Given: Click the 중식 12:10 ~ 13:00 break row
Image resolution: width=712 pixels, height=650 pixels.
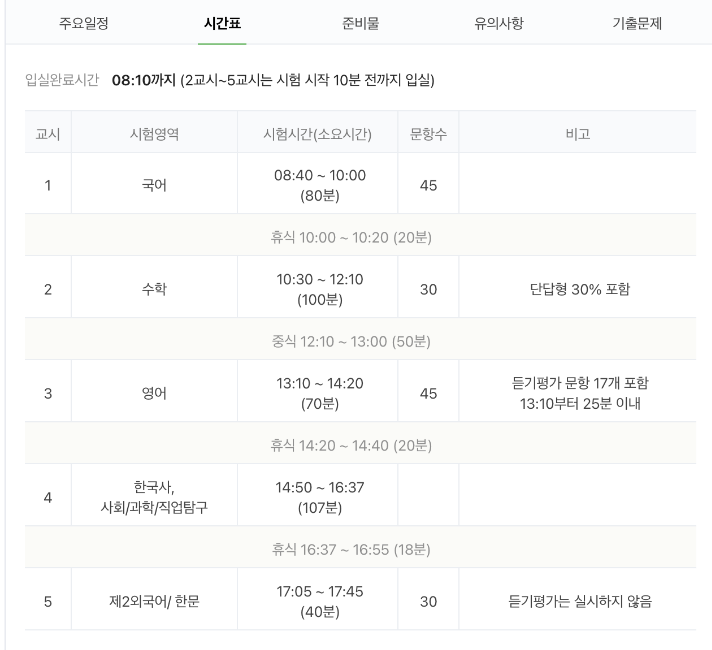Looking at the screenshot, I should 351,341.
